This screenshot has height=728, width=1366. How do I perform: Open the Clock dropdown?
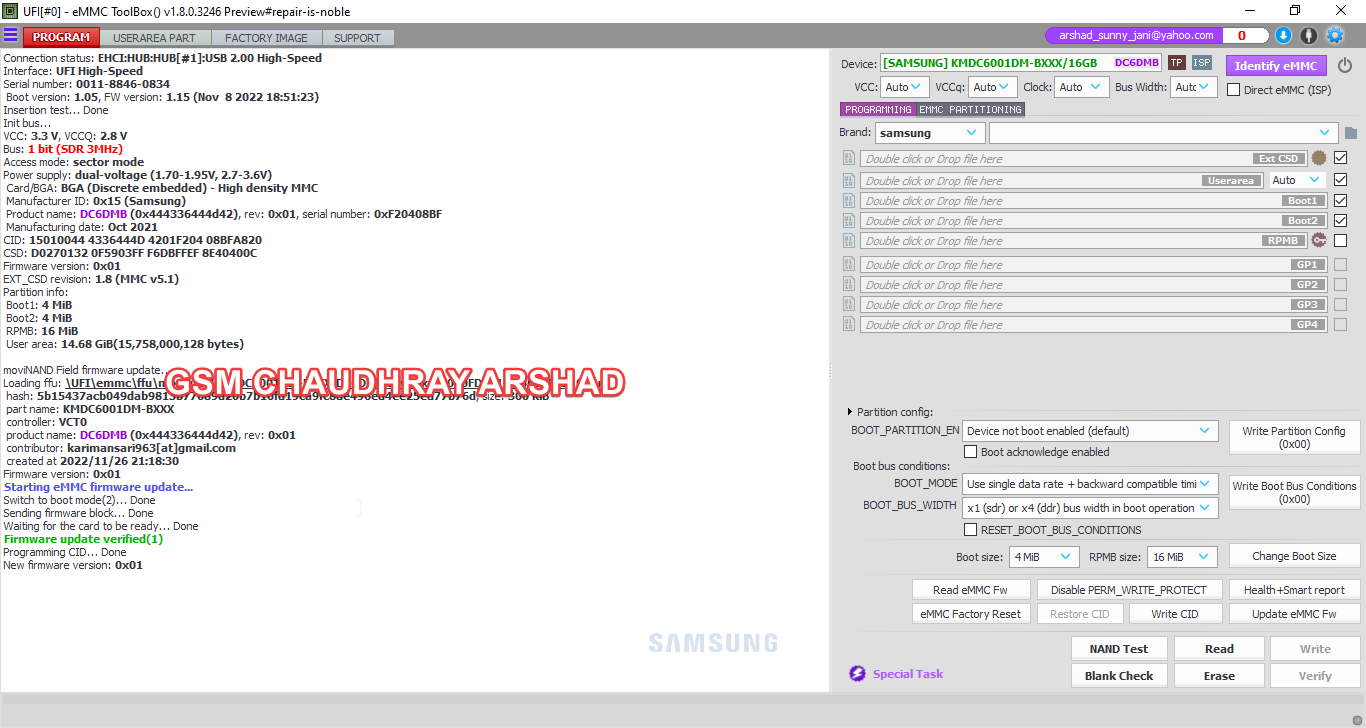1080,87
